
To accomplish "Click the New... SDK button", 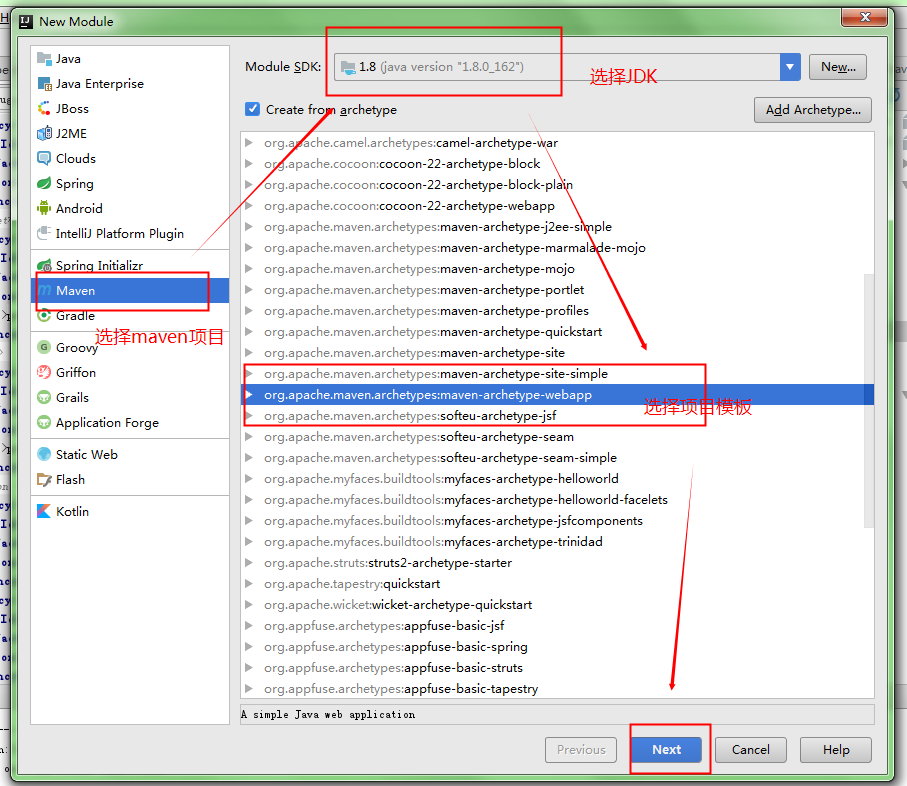I will [x=838, y=67].
